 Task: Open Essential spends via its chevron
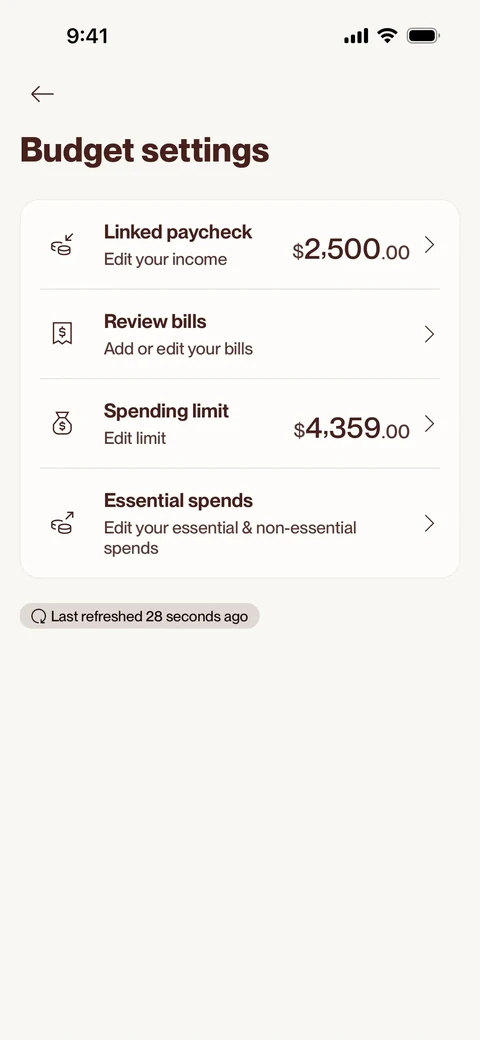430,524
